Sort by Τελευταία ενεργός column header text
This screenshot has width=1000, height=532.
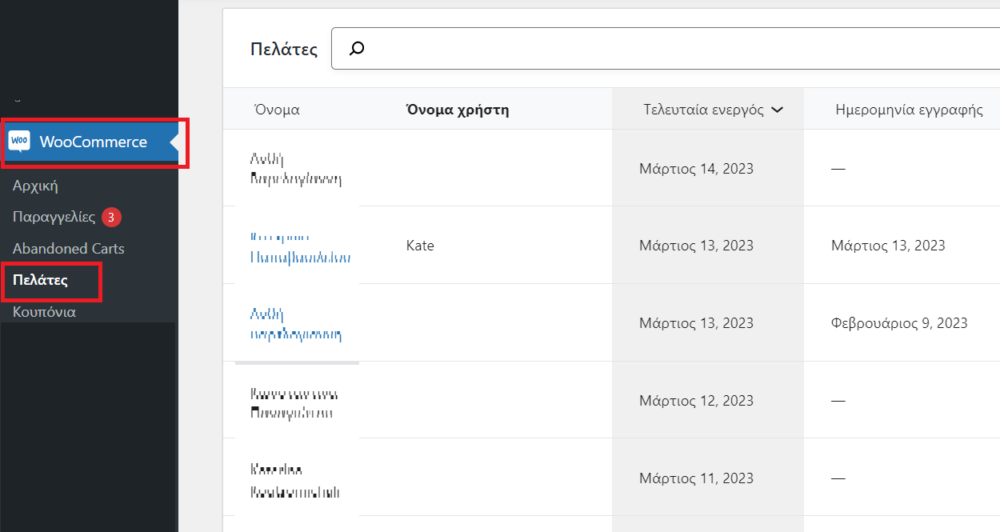point(703,110)
